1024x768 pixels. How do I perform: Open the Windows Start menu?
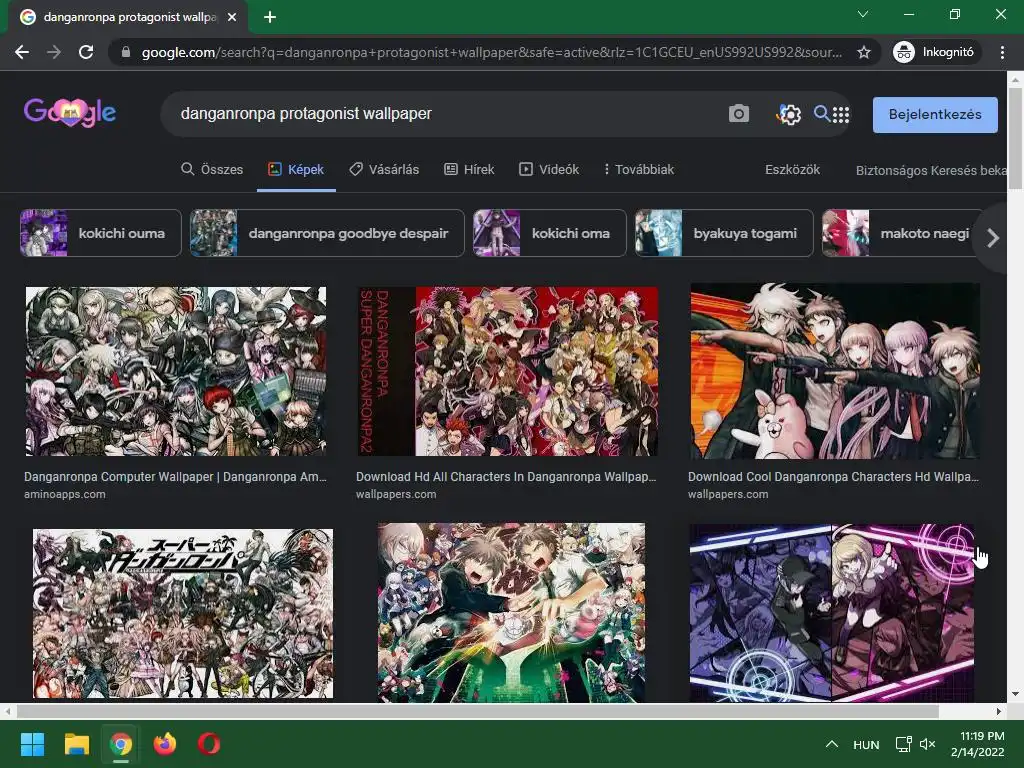[x=32, y=744]
